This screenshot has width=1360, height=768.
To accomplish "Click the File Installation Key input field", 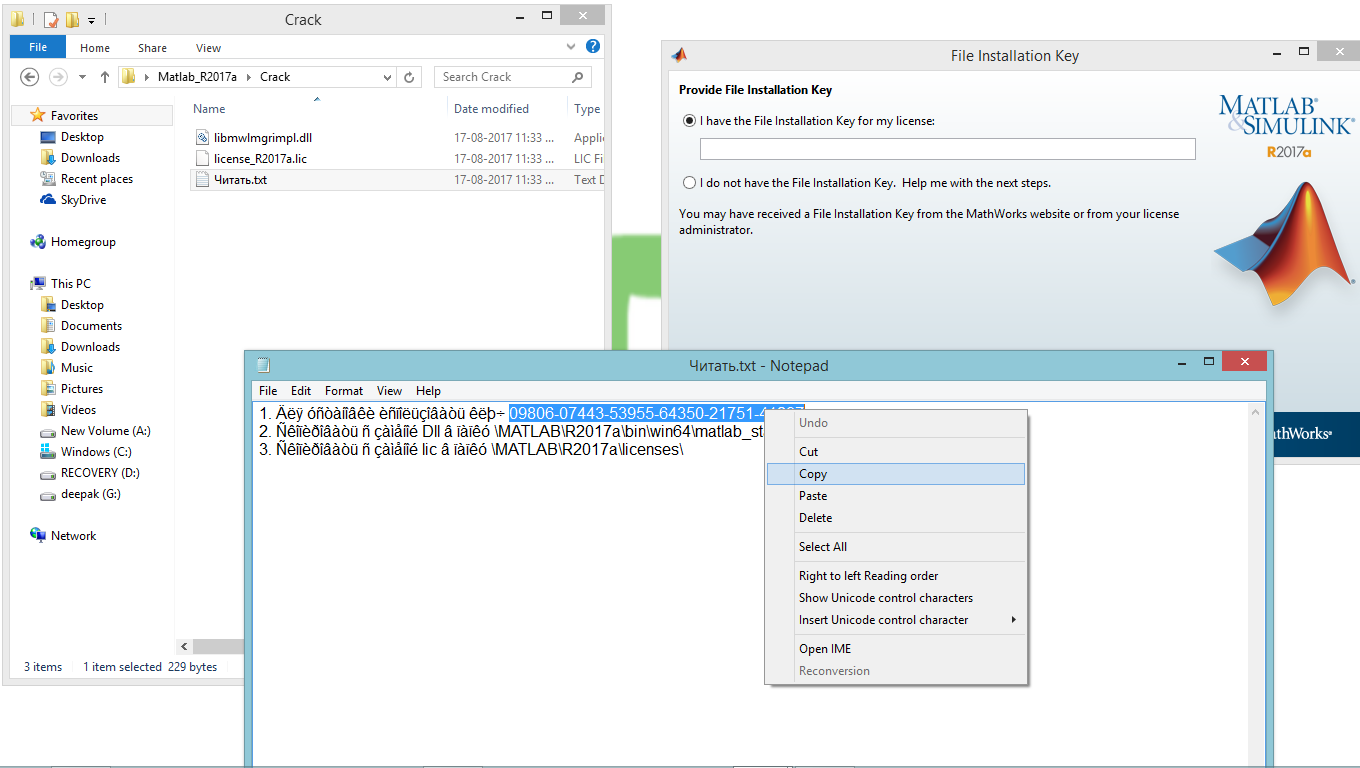I will pyautogui.click(x=948, y=149).
